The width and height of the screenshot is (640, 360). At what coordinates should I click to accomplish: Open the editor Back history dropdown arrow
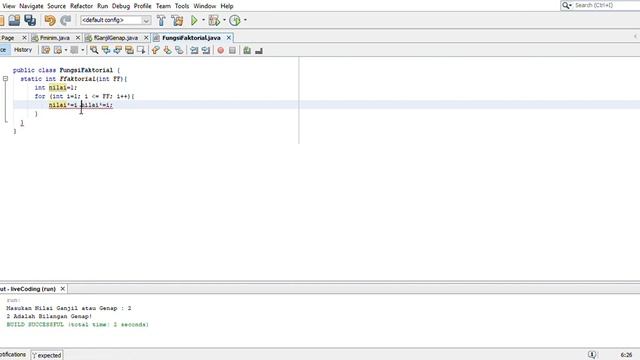[x=65, y=50]
